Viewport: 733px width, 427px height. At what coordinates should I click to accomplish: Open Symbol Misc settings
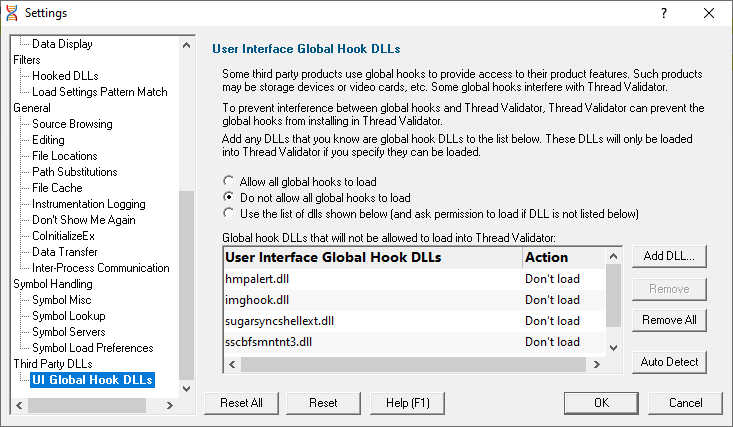coord(61,300)
